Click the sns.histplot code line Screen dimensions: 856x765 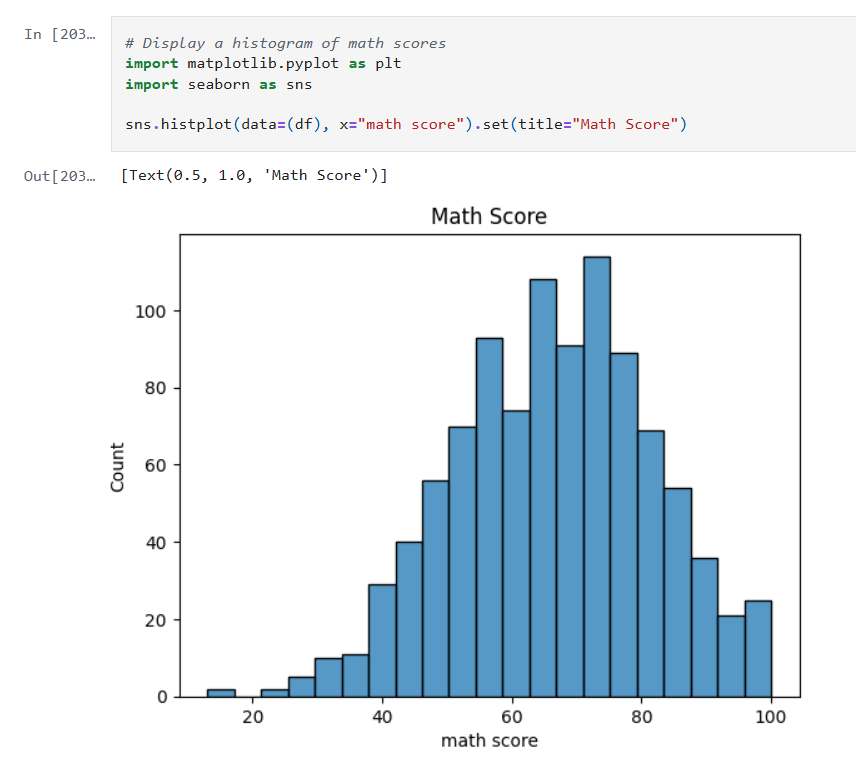click(405, 125)
